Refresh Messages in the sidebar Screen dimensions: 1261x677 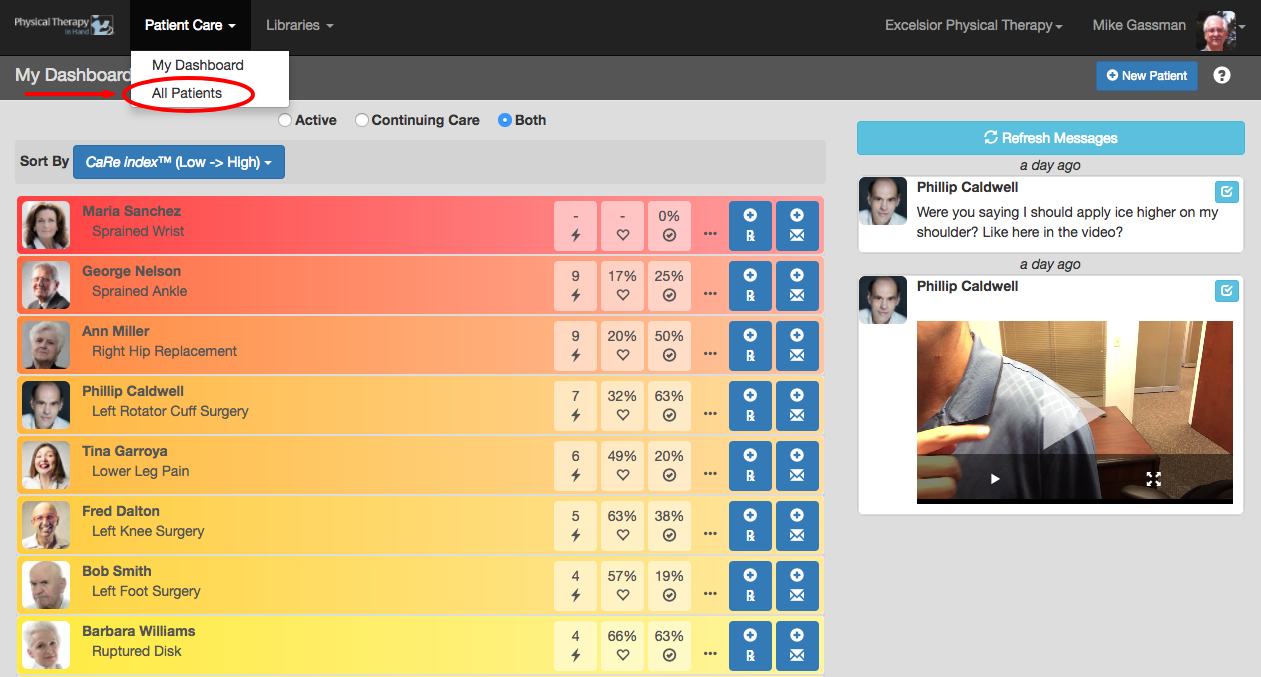[1051, 138]
